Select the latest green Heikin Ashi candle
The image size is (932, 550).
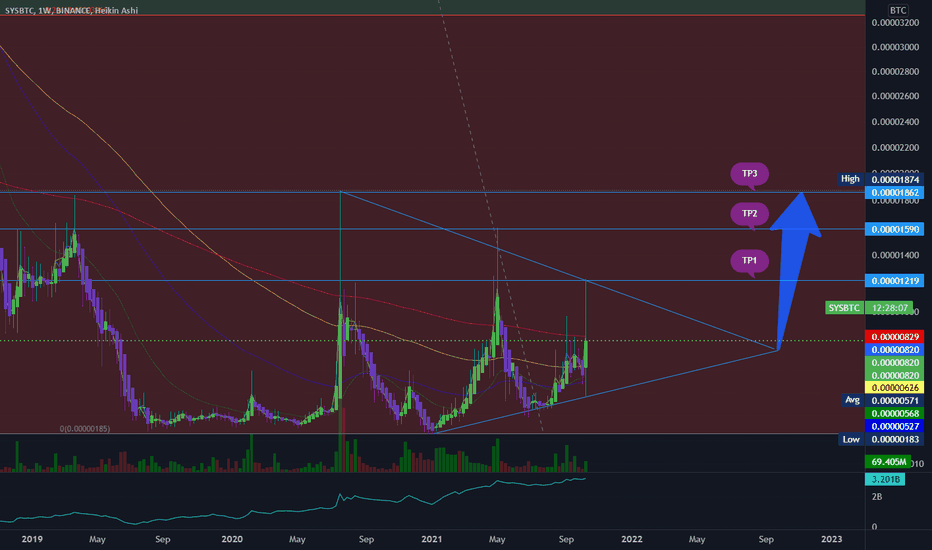(586, 354)
